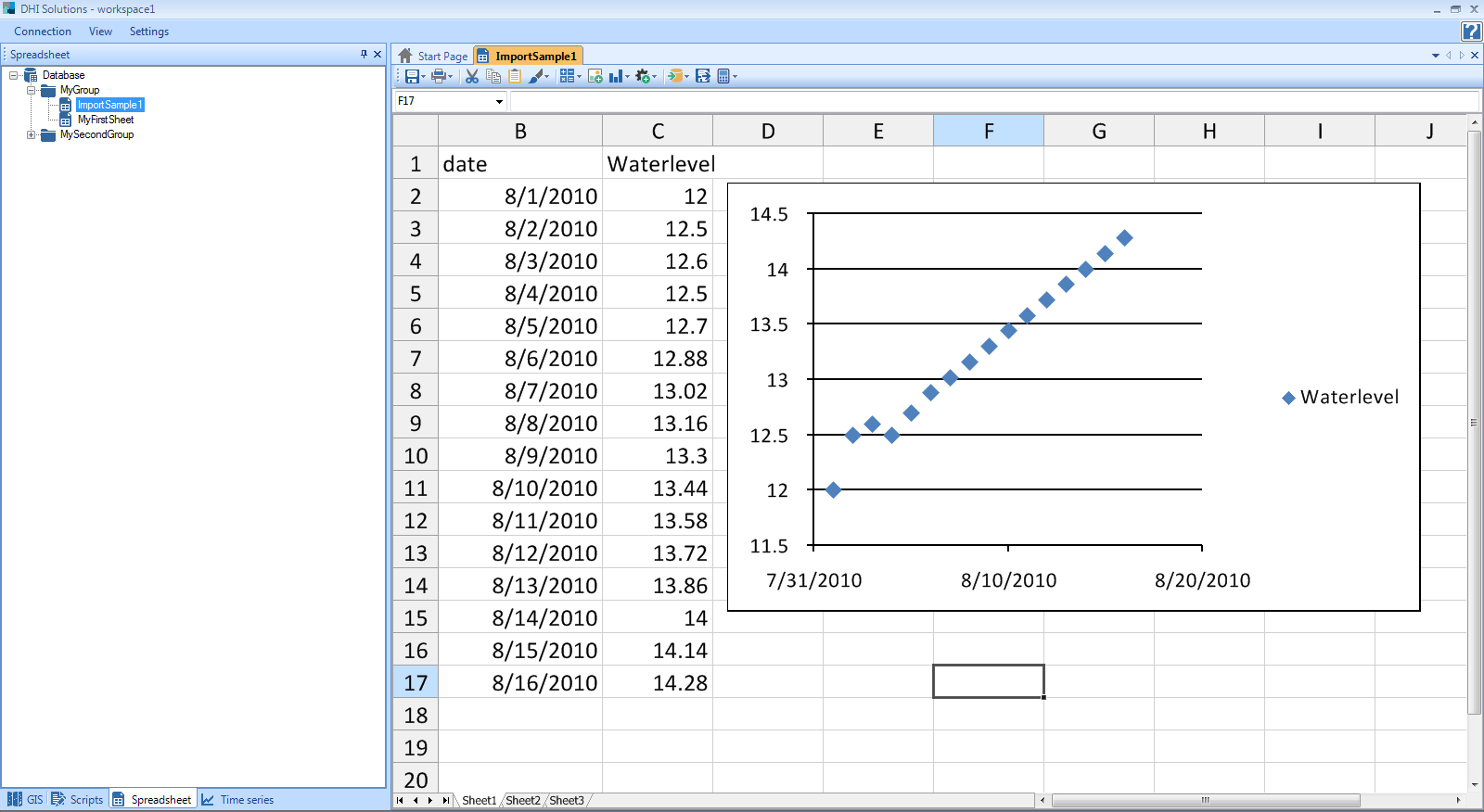The image size is (1484, 812).
Task: Open the View menu
Action: point(100,32)
